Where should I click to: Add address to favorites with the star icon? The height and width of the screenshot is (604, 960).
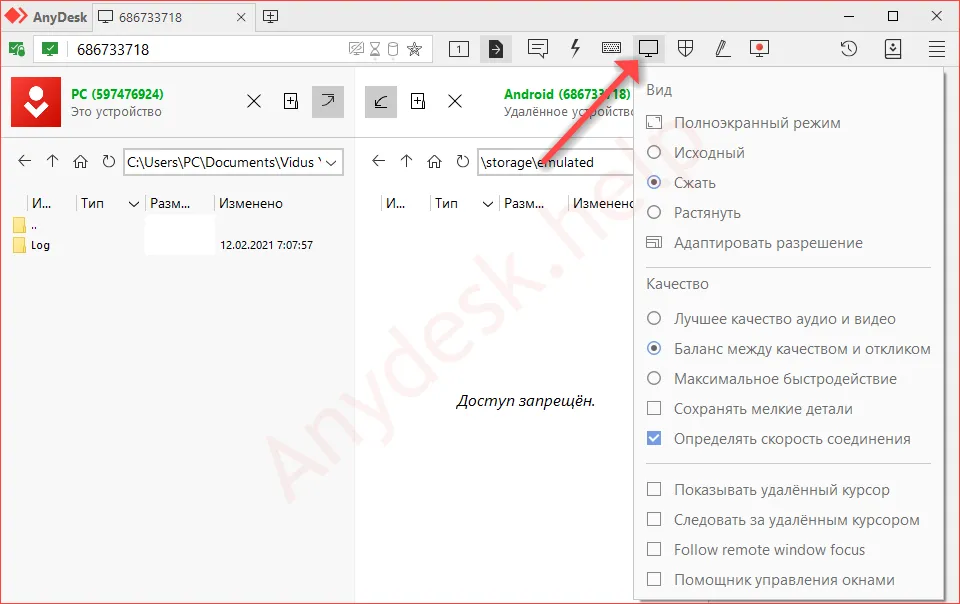pos(414,49)
